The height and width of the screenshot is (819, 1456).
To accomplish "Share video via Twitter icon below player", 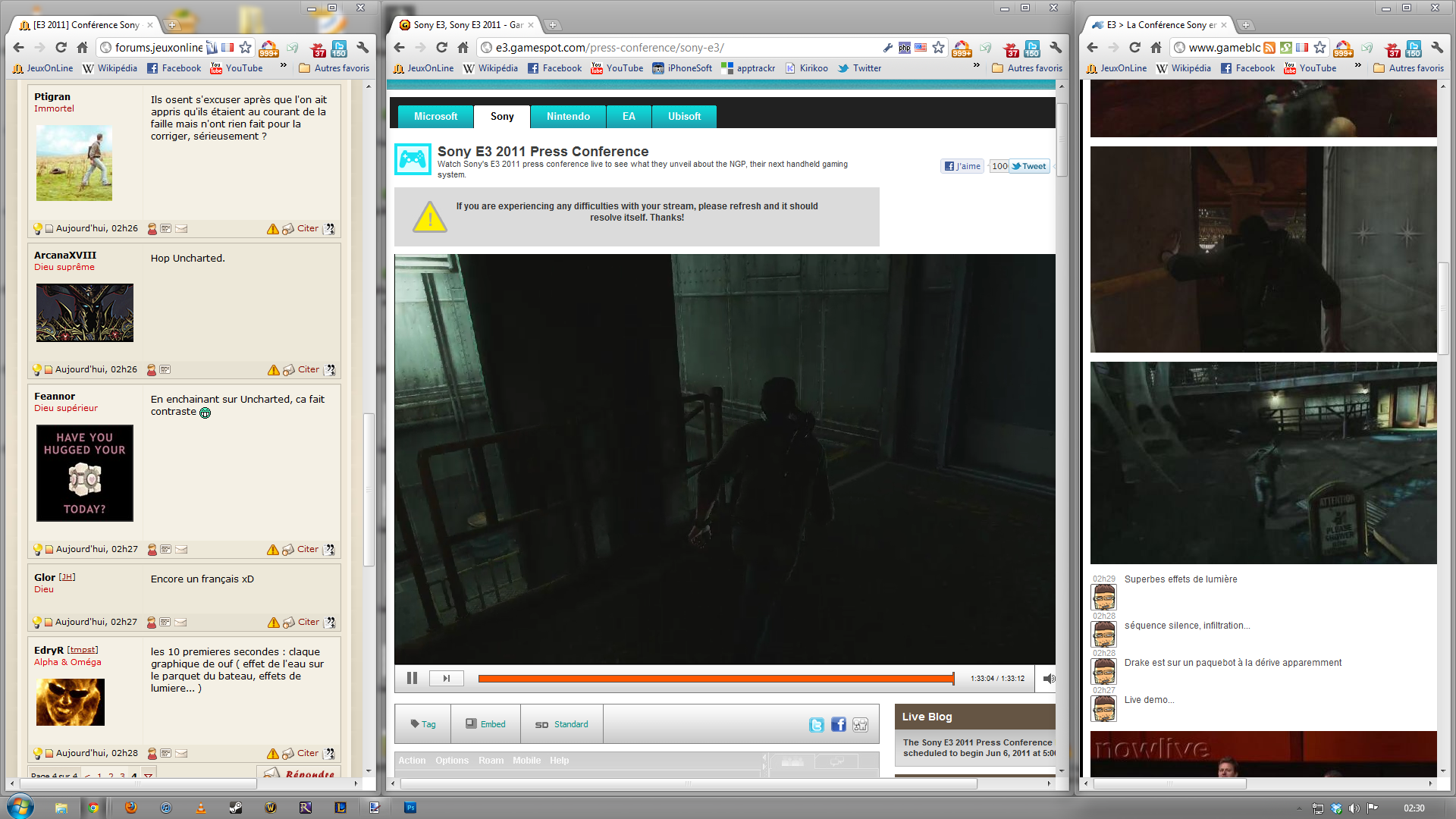I will (x=817, y=725).
